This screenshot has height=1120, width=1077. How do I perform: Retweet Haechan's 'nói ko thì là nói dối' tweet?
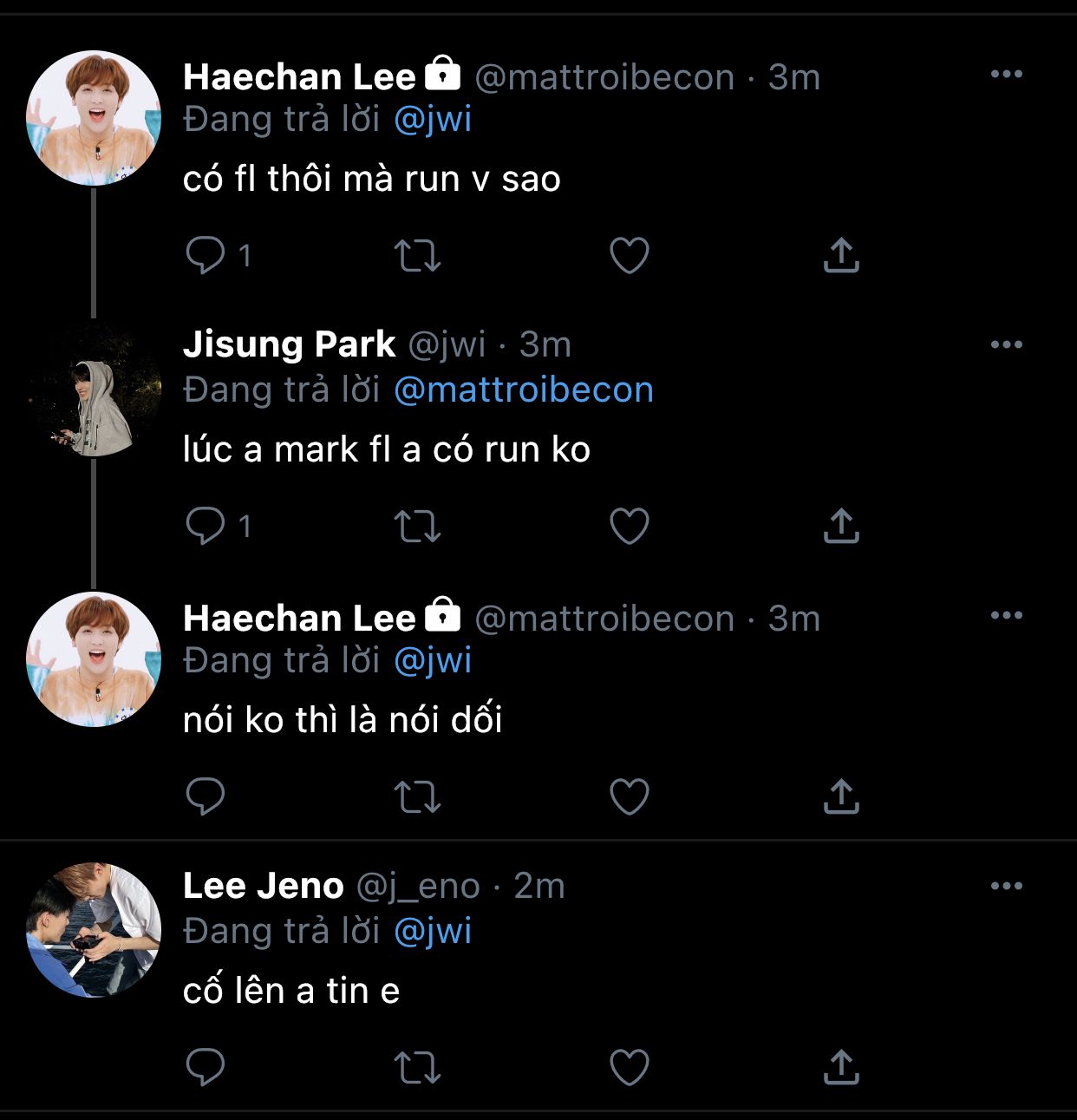(417, 796)
